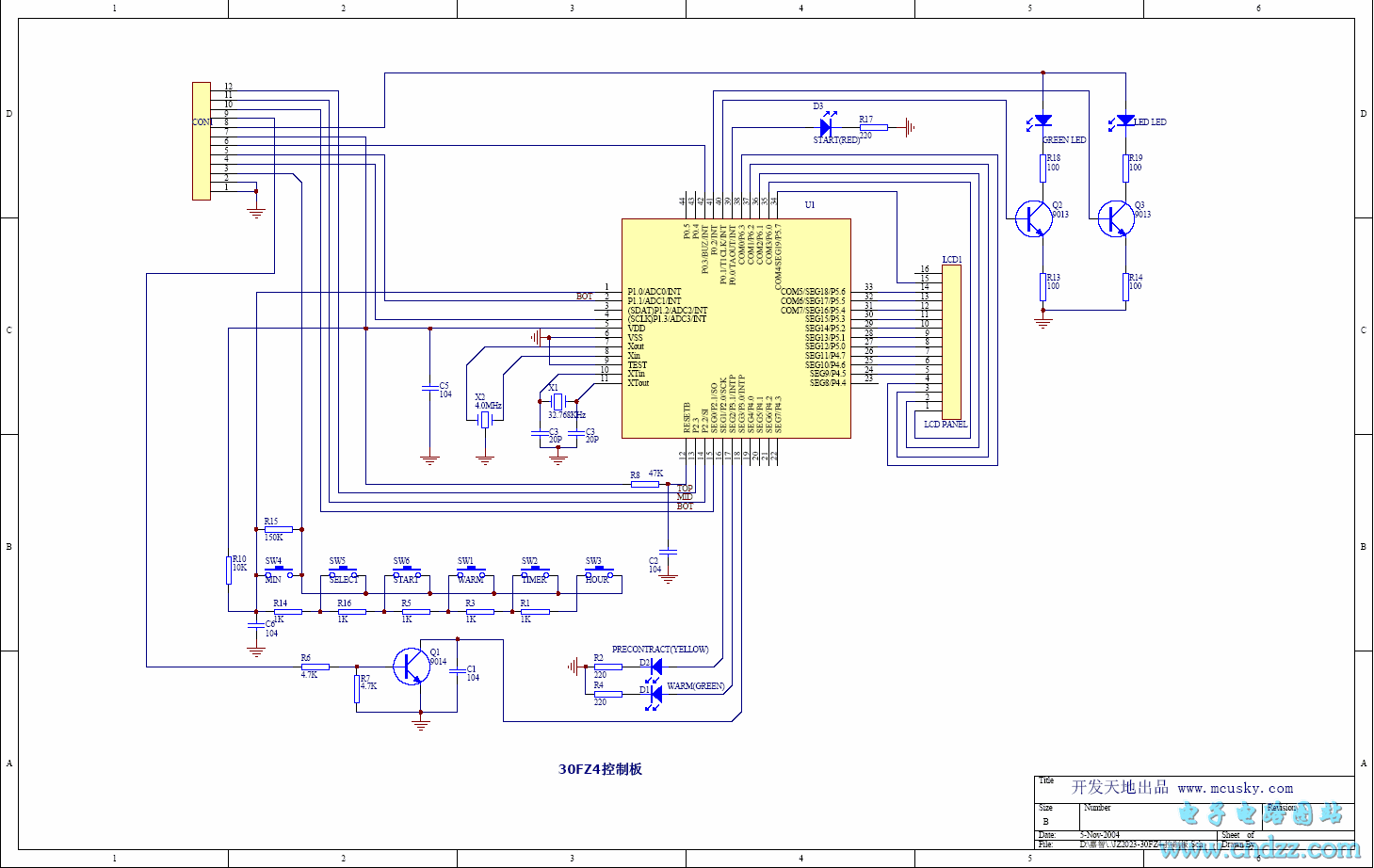Select the SW3 HOUR push switch
Image resolution: width=1374 pixels, height=868 pixels.
(599, 572)
